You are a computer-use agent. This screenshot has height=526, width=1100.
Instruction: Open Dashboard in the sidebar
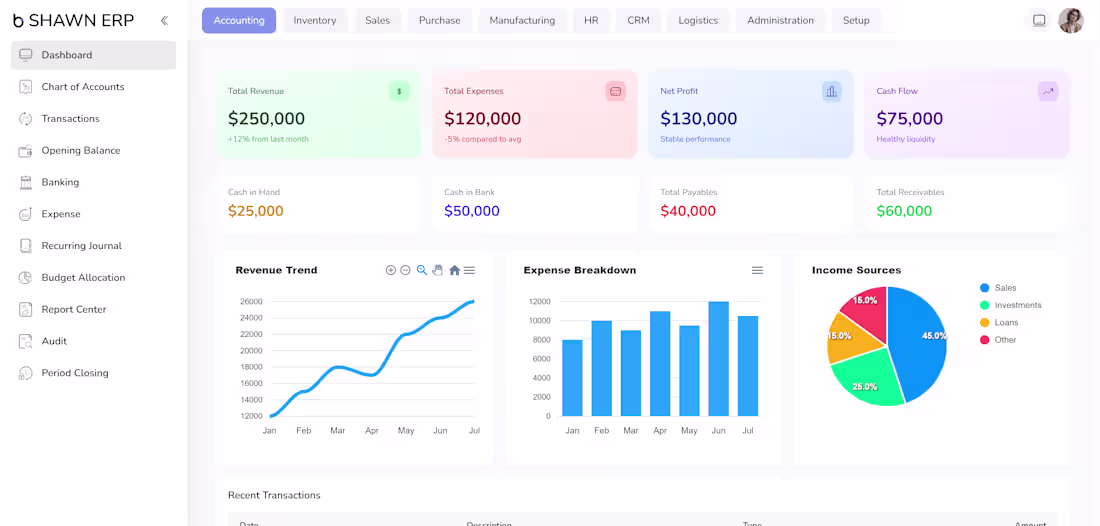[x=93, y=55]
